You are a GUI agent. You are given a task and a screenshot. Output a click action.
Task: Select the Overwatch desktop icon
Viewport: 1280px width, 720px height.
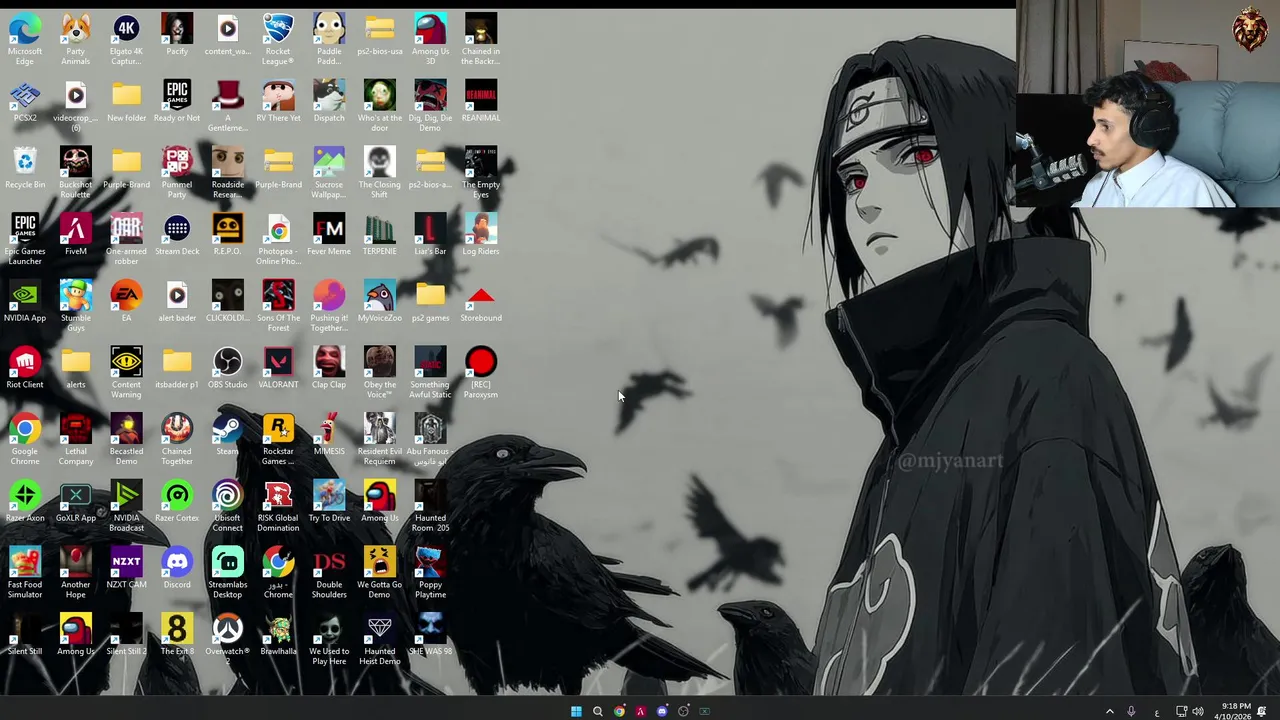pyautogui.click(x=227, y=639)
